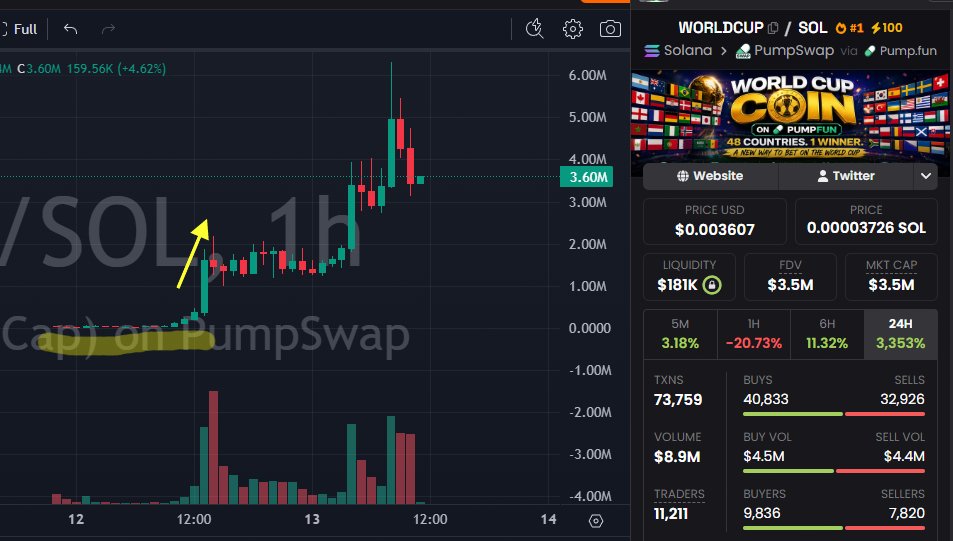Screen dimensions: 953x541
Task: Redo the chart action
Action: [108, 29]
